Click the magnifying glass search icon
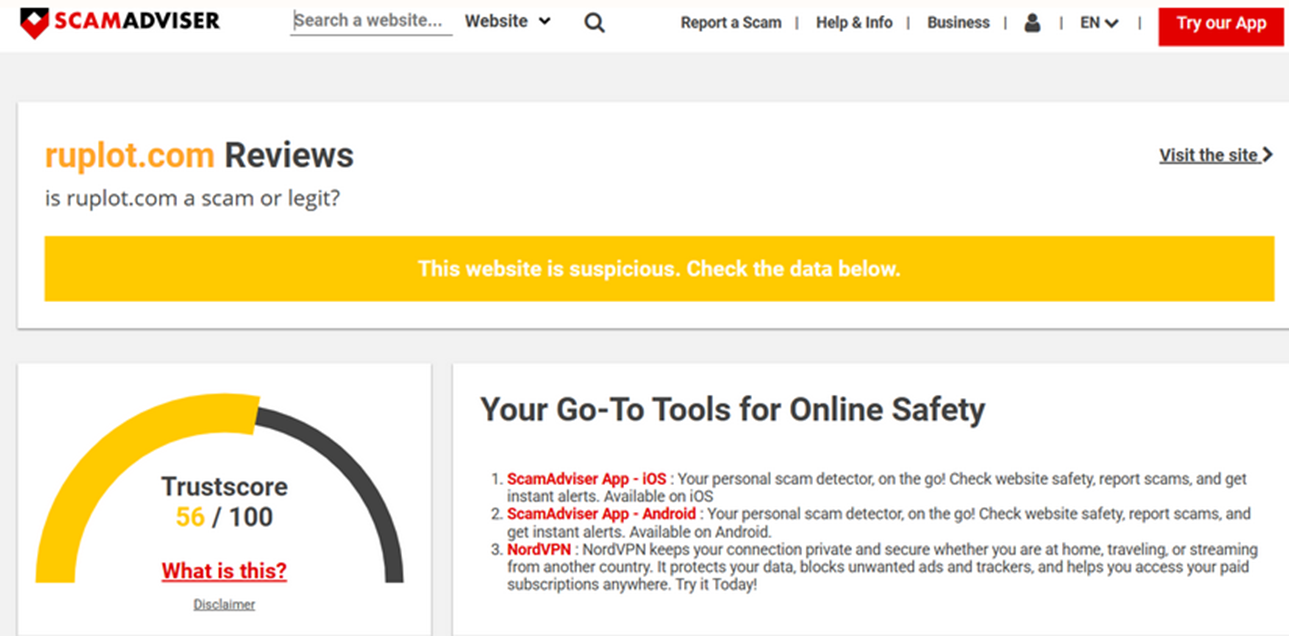The width and height of the screenshot is (1289, 636). pos(594,22)
